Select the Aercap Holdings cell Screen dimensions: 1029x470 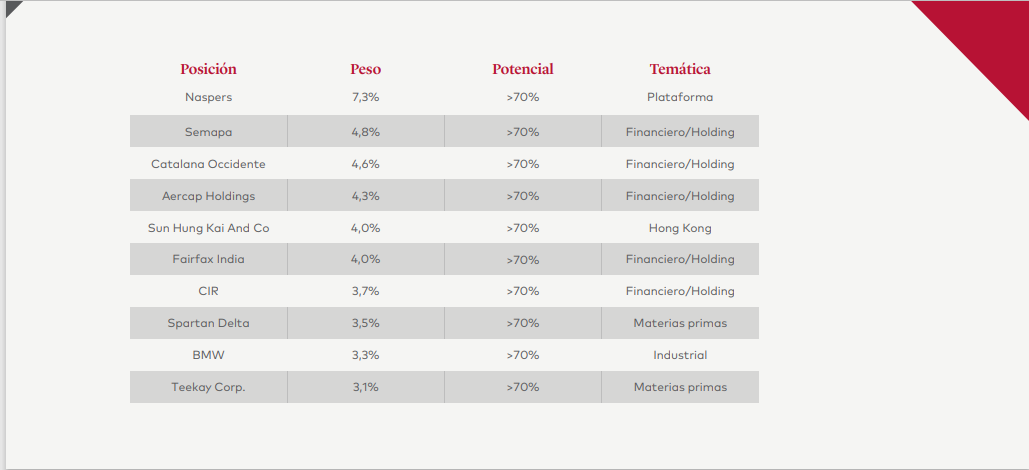209,196
